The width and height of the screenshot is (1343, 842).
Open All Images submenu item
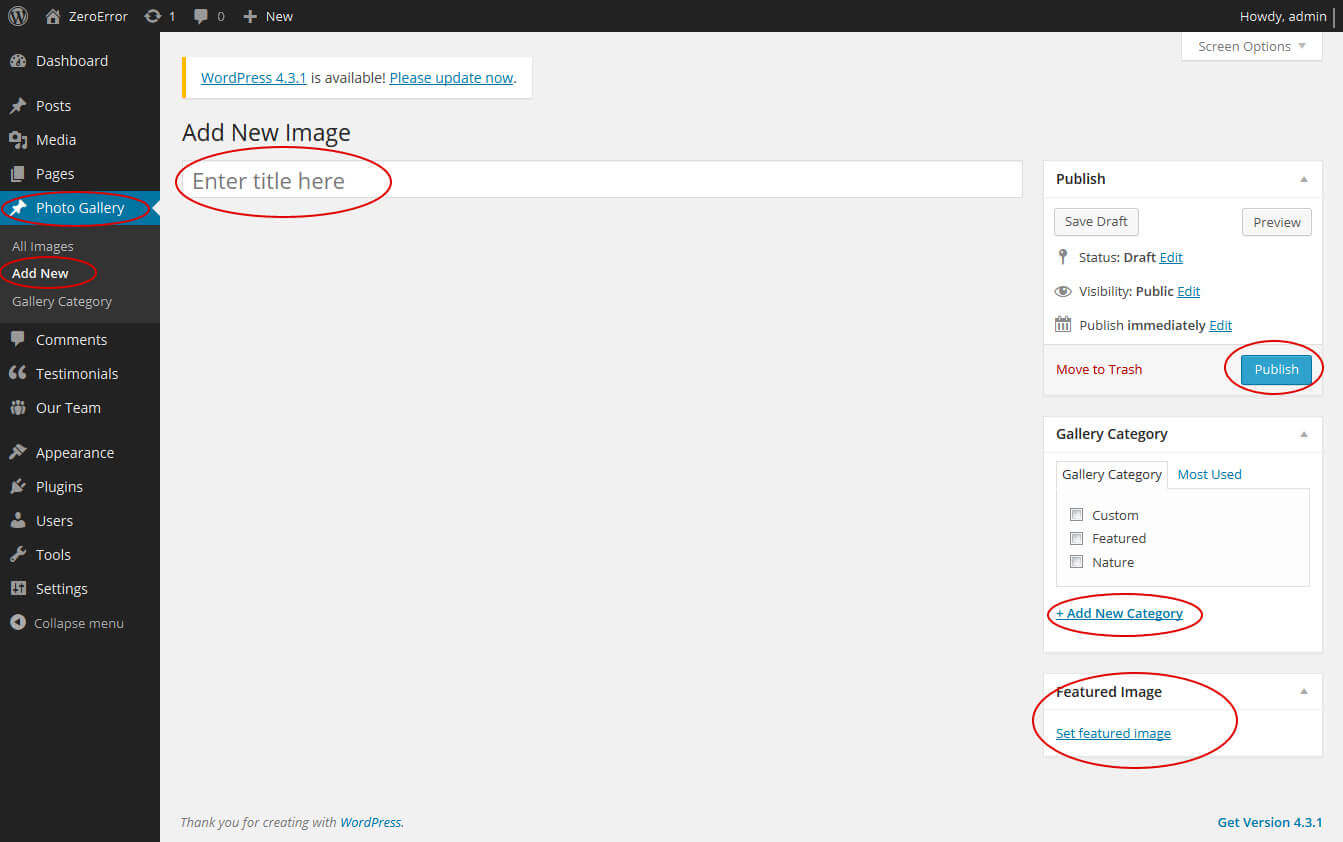tap(43, 246)
